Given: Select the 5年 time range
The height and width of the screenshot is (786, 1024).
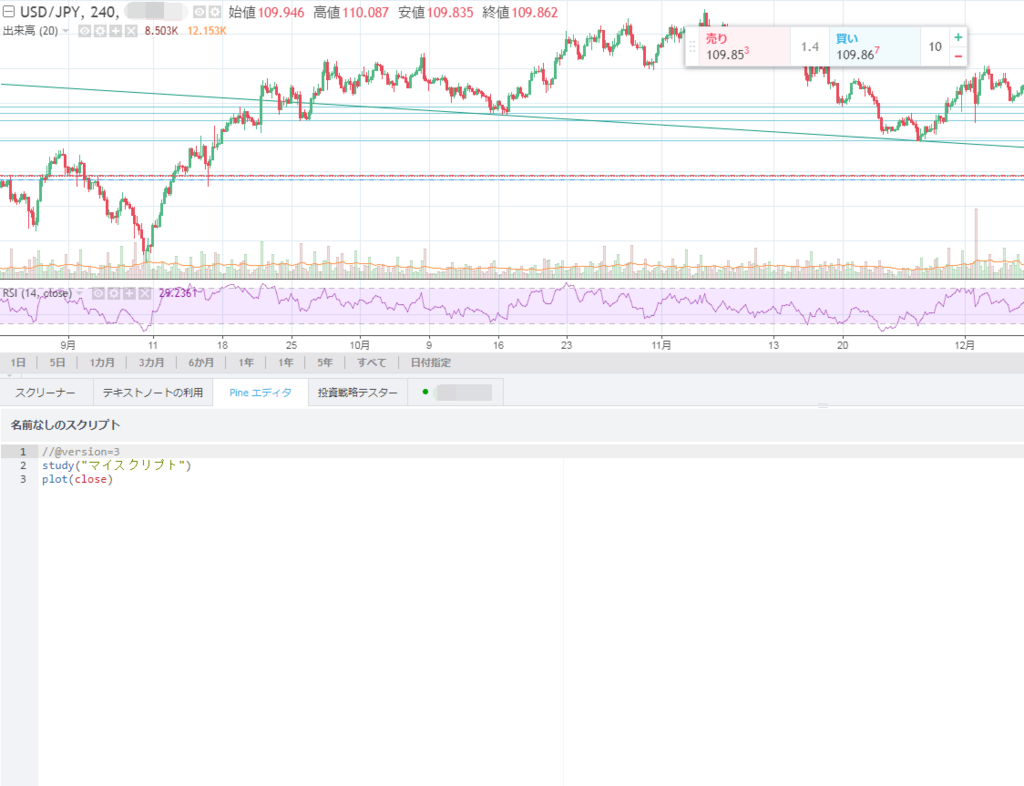Looking at the screenshot, I should point(325,362).
